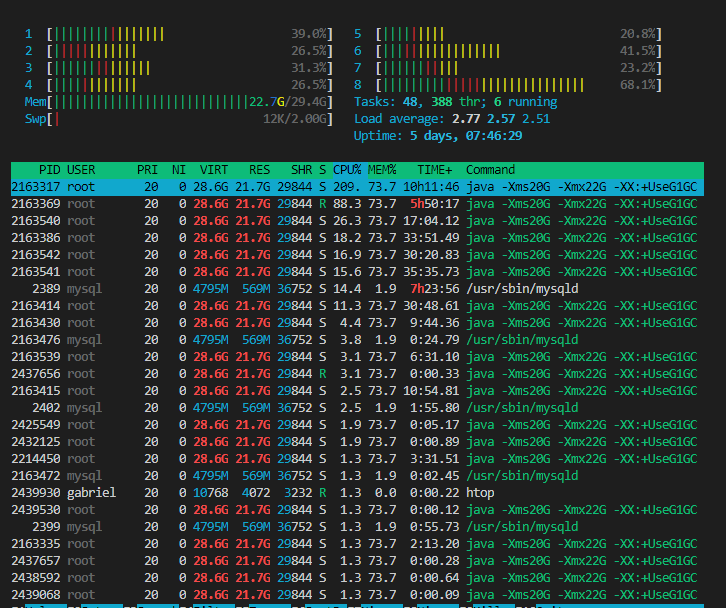Click the Uptime 5 days line
726x608 pixels.
coord(438,136)
